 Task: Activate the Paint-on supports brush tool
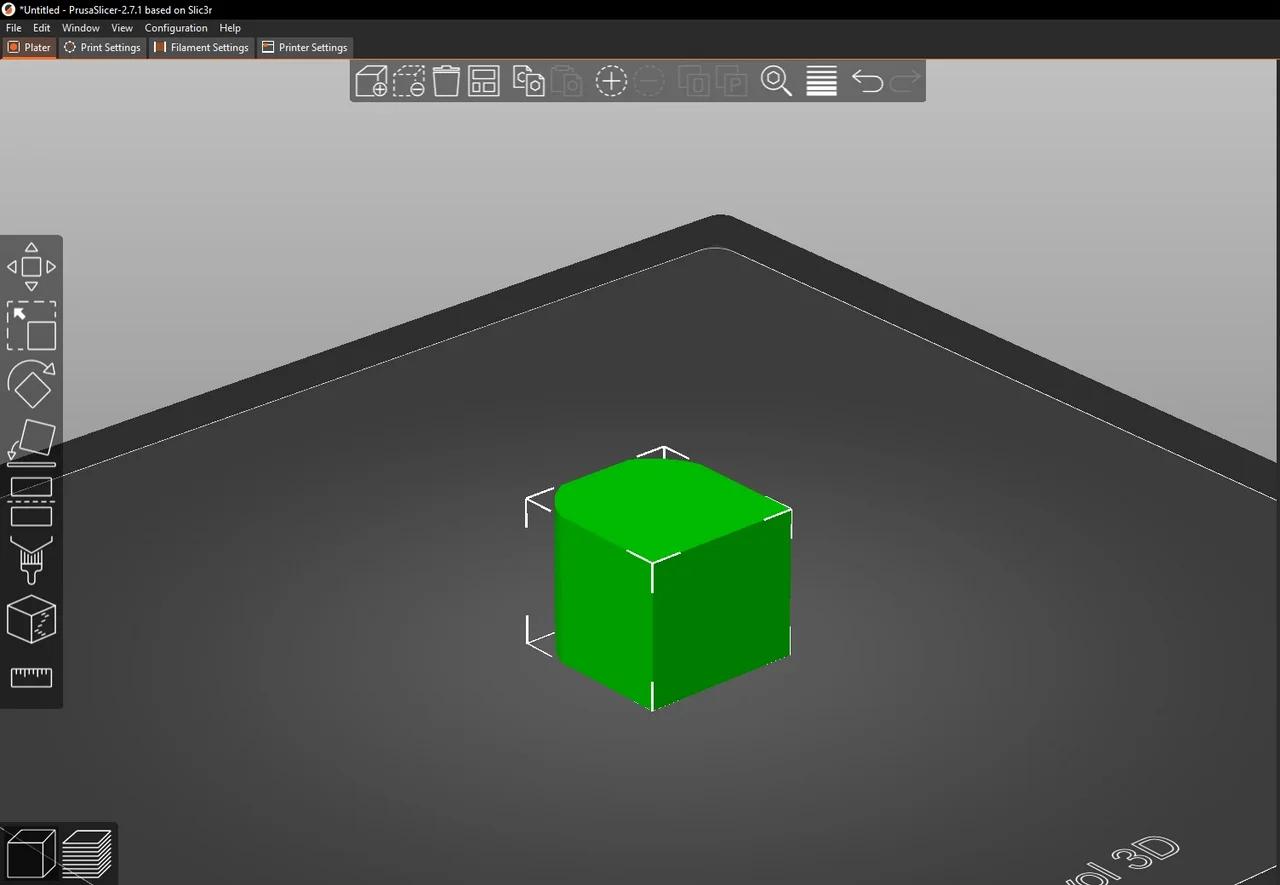coord(31,560)
